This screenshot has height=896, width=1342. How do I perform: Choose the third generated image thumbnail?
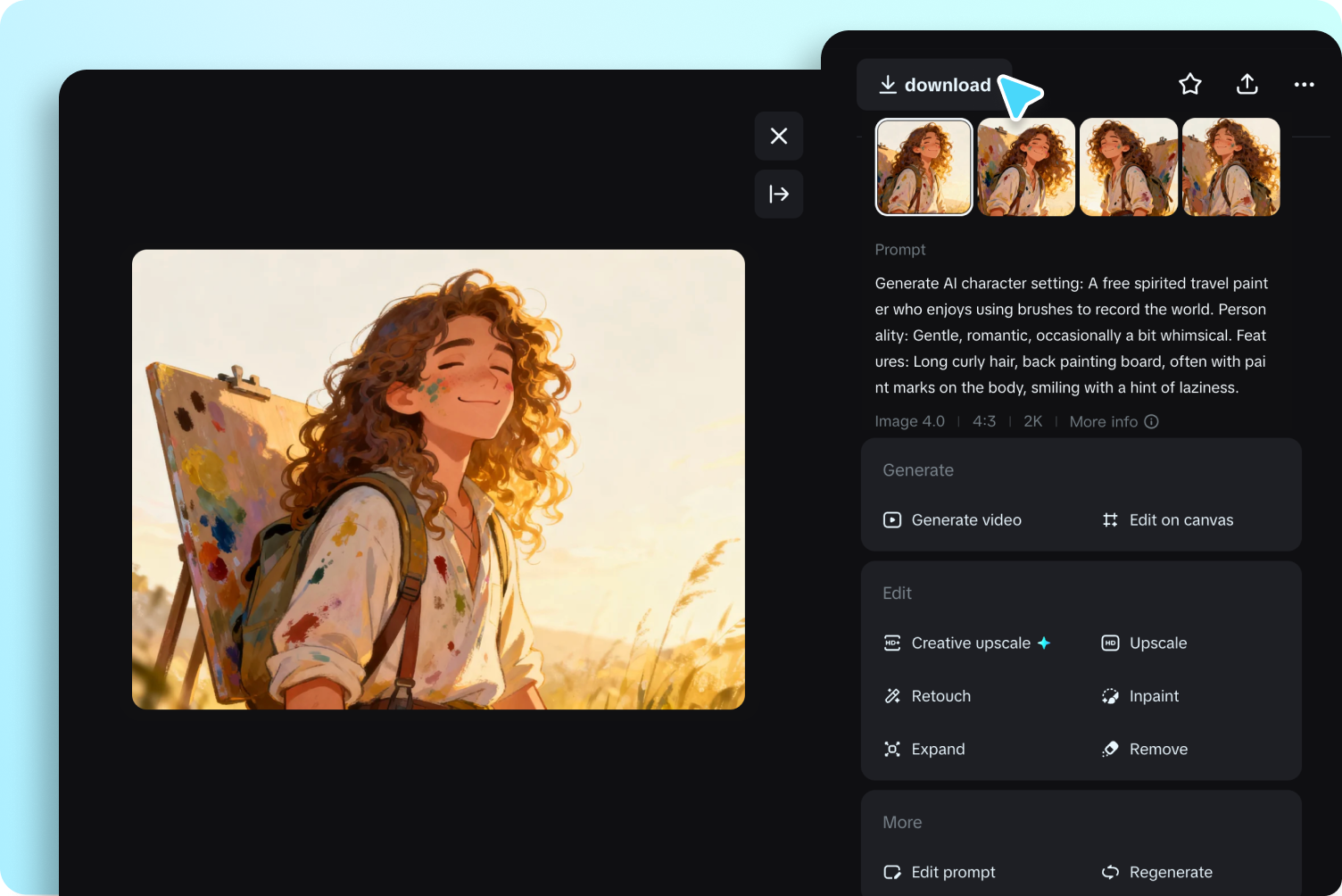1129,167
